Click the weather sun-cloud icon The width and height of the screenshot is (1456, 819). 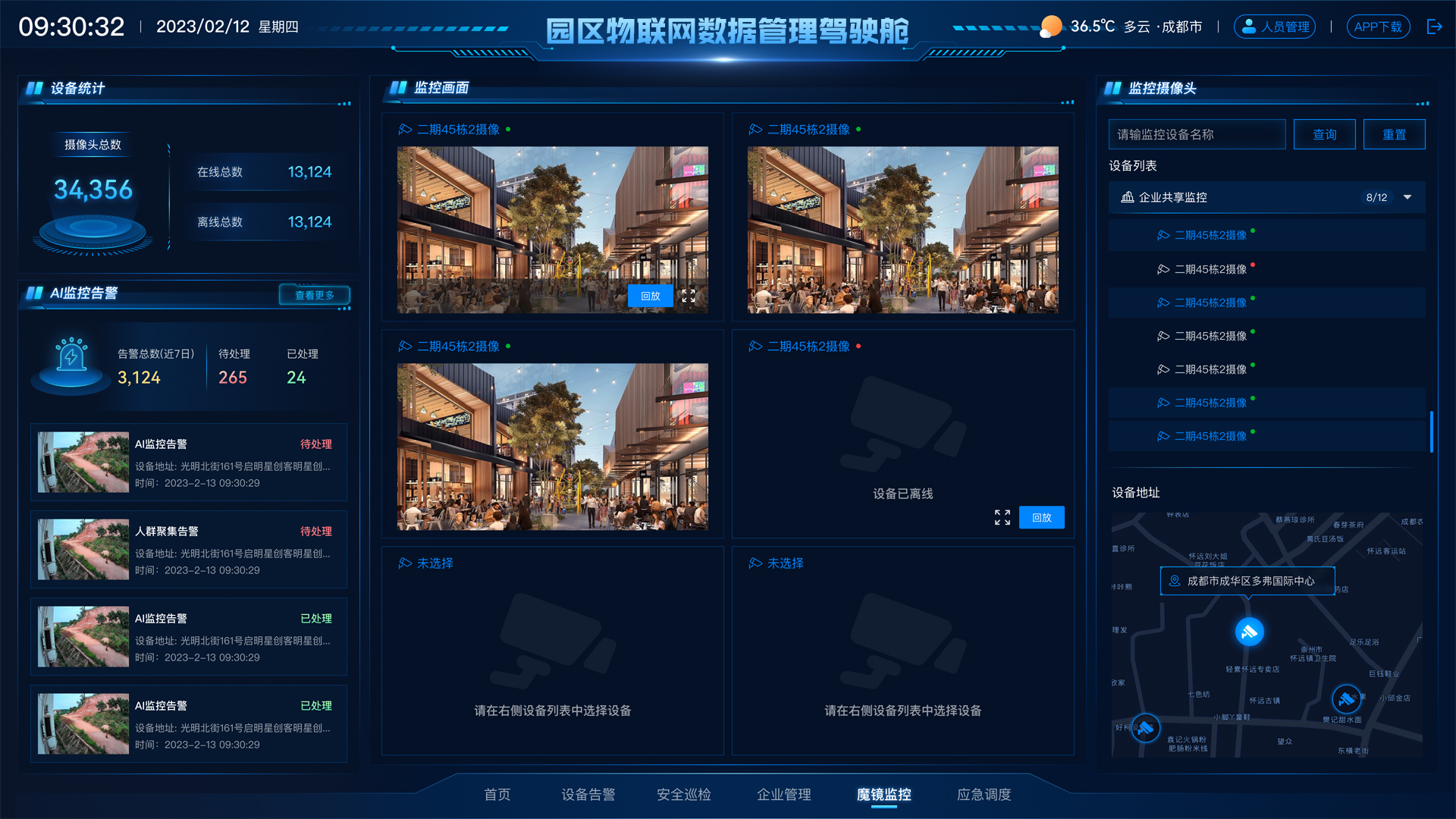1050,27
